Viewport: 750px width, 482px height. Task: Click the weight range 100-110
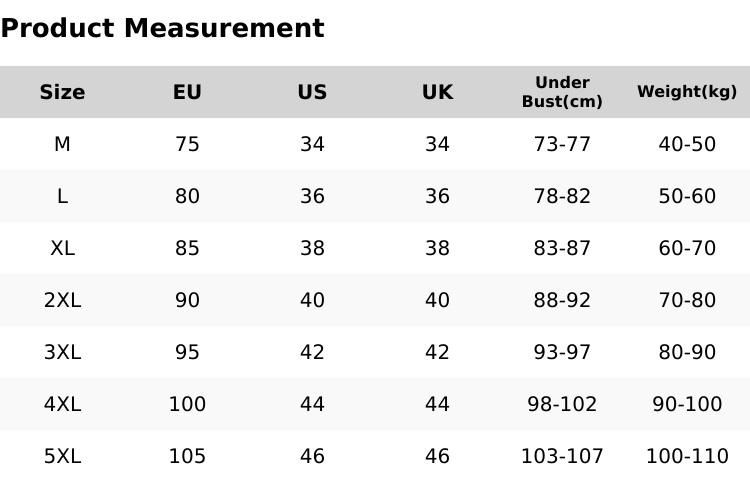coord(687,456)
